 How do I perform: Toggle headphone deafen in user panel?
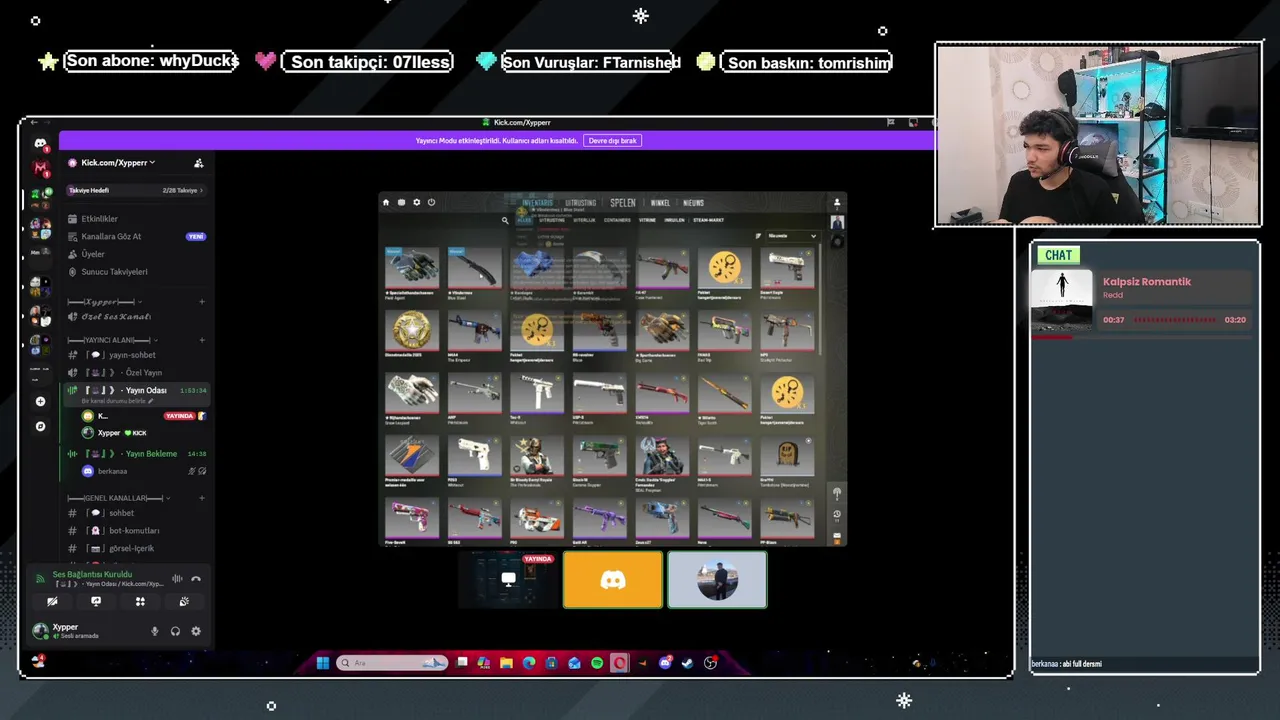pyautogui.click(x=175, y=631)
